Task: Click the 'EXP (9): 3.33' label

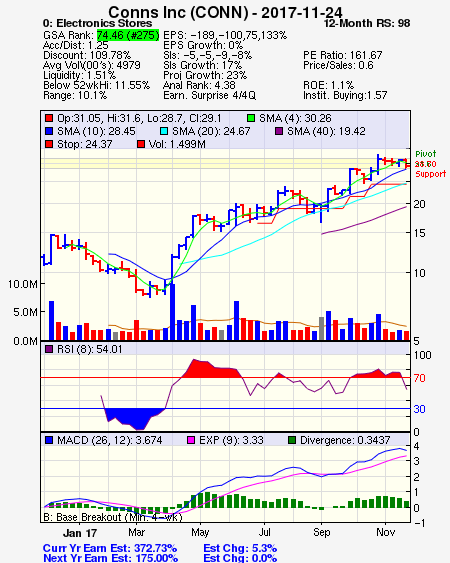Action: [231, 440]
